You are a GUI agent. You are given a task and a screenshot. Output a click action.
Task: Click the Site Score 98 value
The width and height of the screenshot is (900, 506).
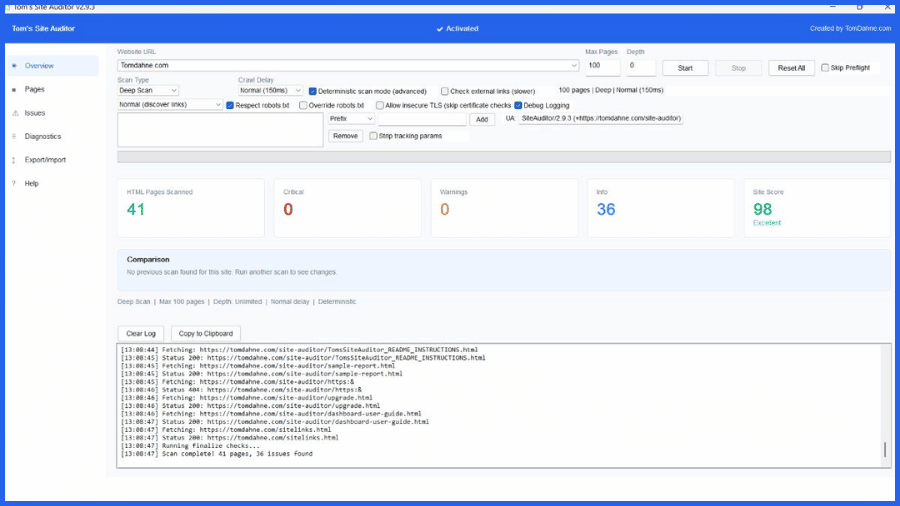click(762, 209)
